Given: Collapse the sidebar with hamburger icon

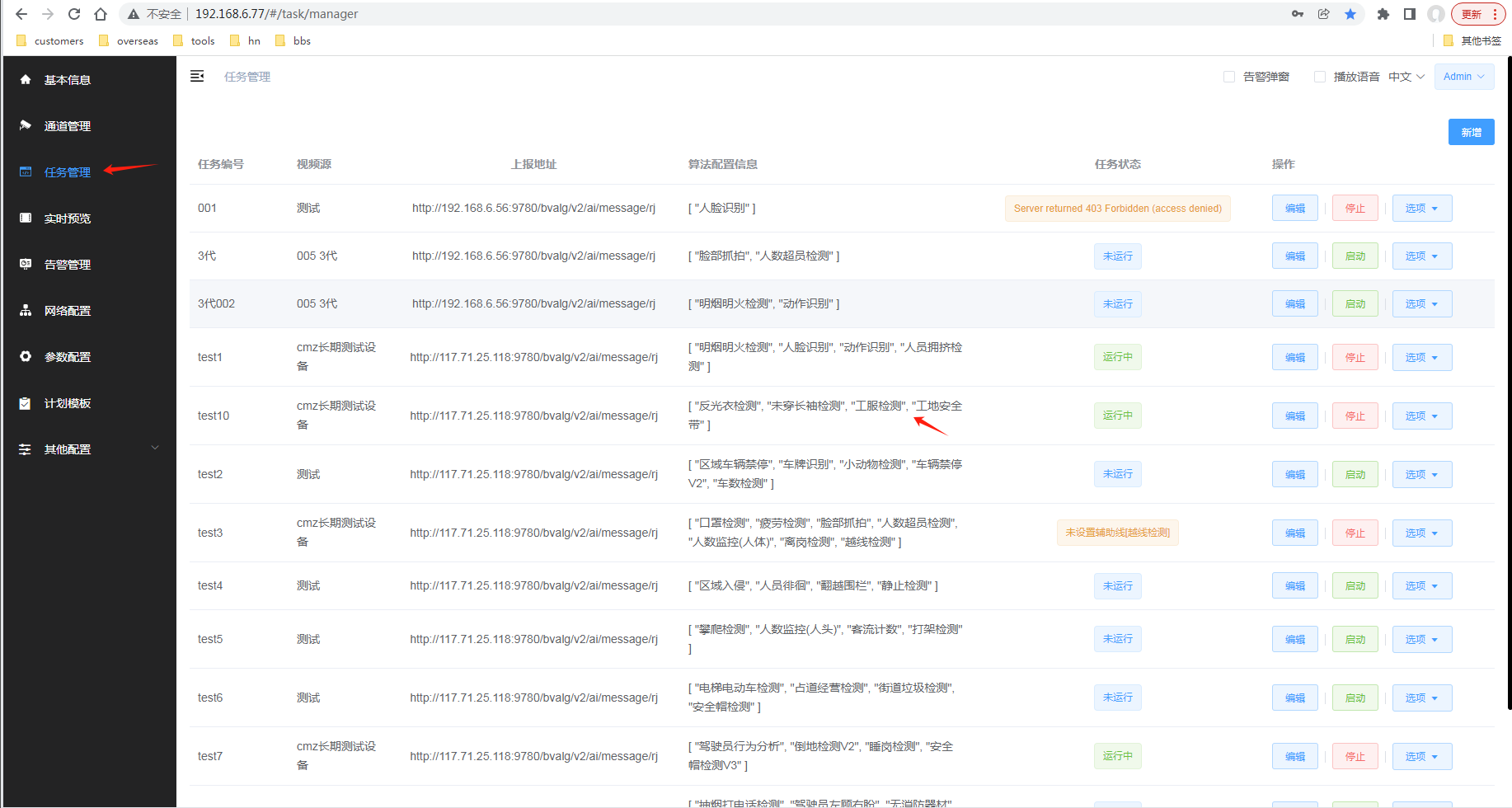Looking at the screenshot, I should coord(197,76).
